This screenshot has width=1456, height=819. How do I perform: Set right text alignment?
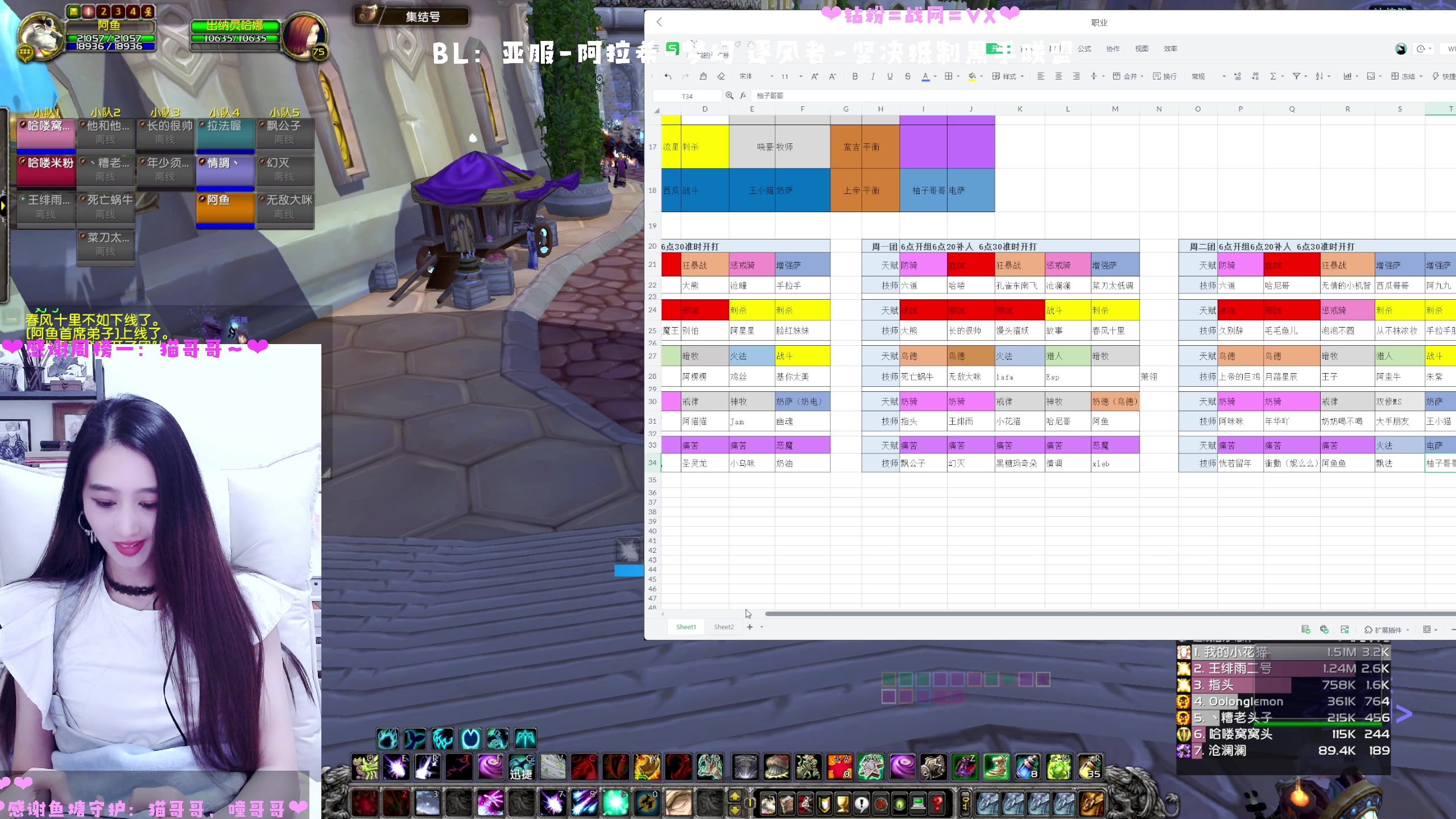coord(1076,76)
